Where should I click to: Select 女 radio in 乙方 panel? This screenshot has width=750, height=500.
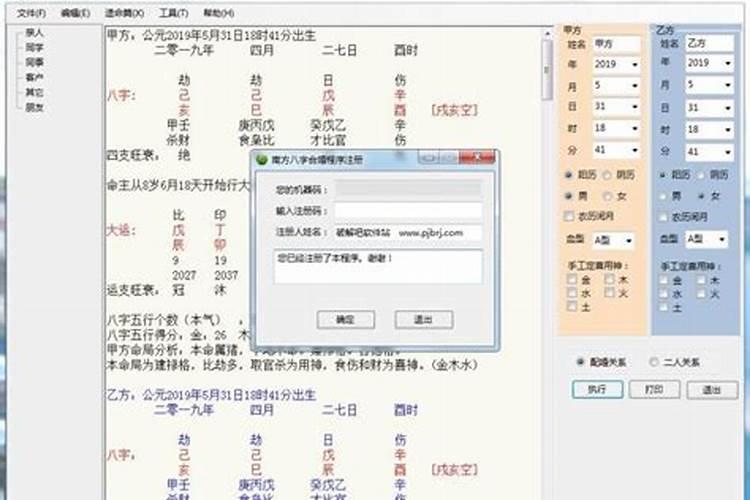[701, 196]
